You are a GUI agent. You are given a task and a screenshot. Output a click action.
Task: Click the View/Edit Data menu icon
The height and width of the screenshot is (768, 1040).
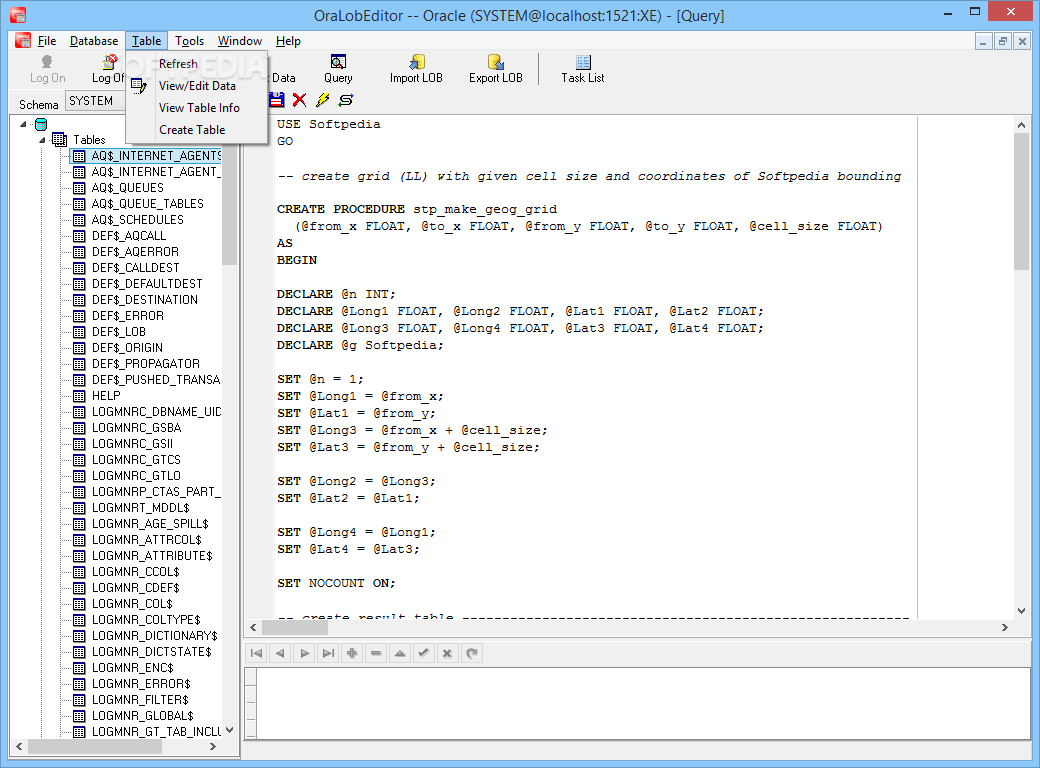coord(139,86)
